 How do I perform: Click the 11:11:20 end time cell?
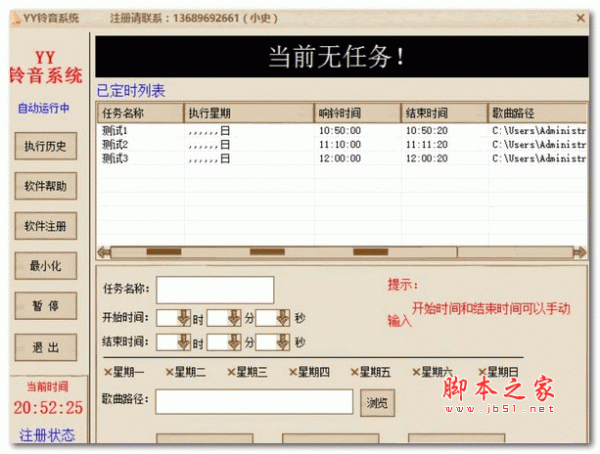click(427, 145)
